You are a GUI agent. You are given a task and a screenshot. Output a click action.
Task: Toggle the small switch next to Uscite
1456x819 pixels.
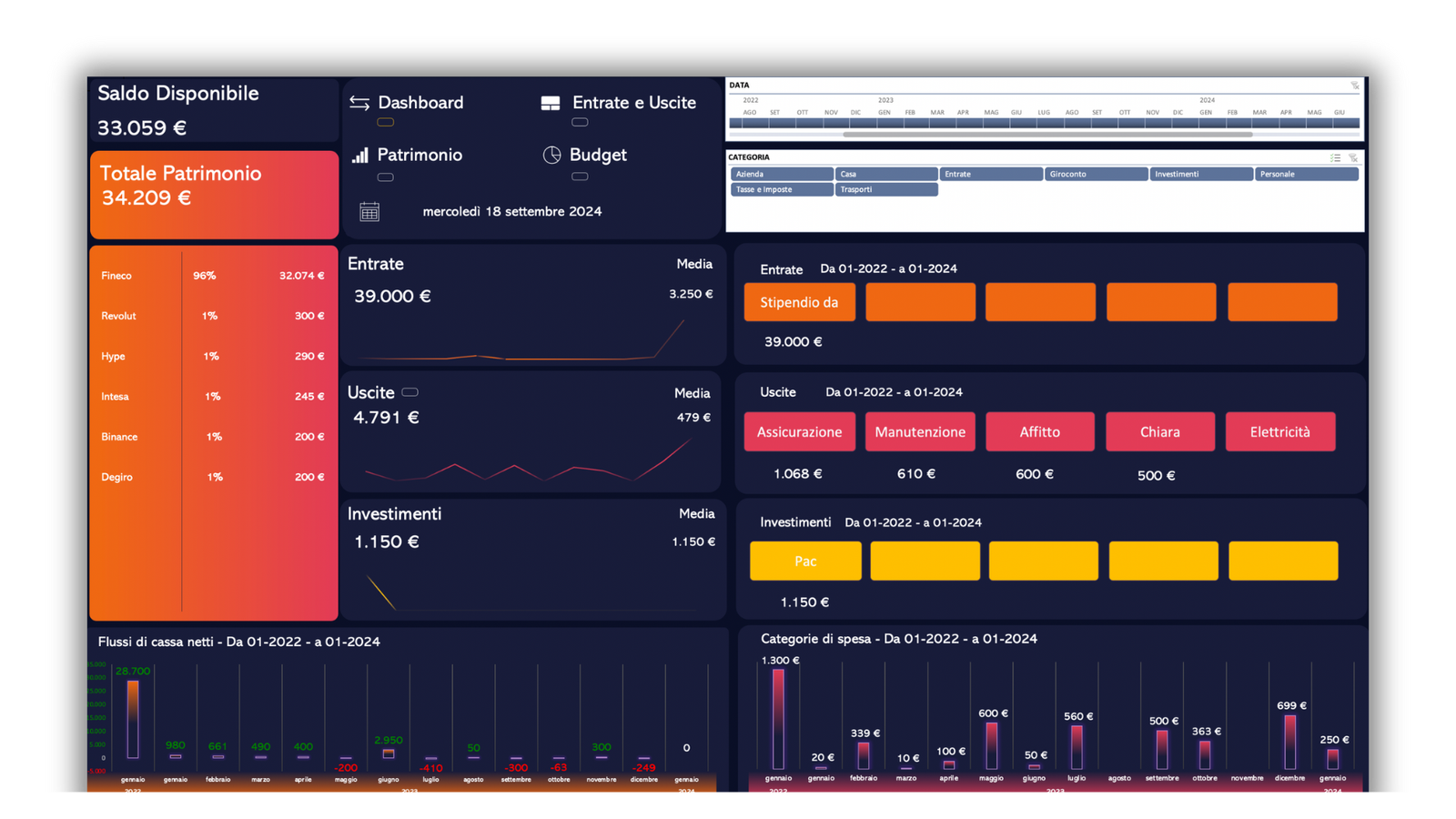(x=410, y=392)
